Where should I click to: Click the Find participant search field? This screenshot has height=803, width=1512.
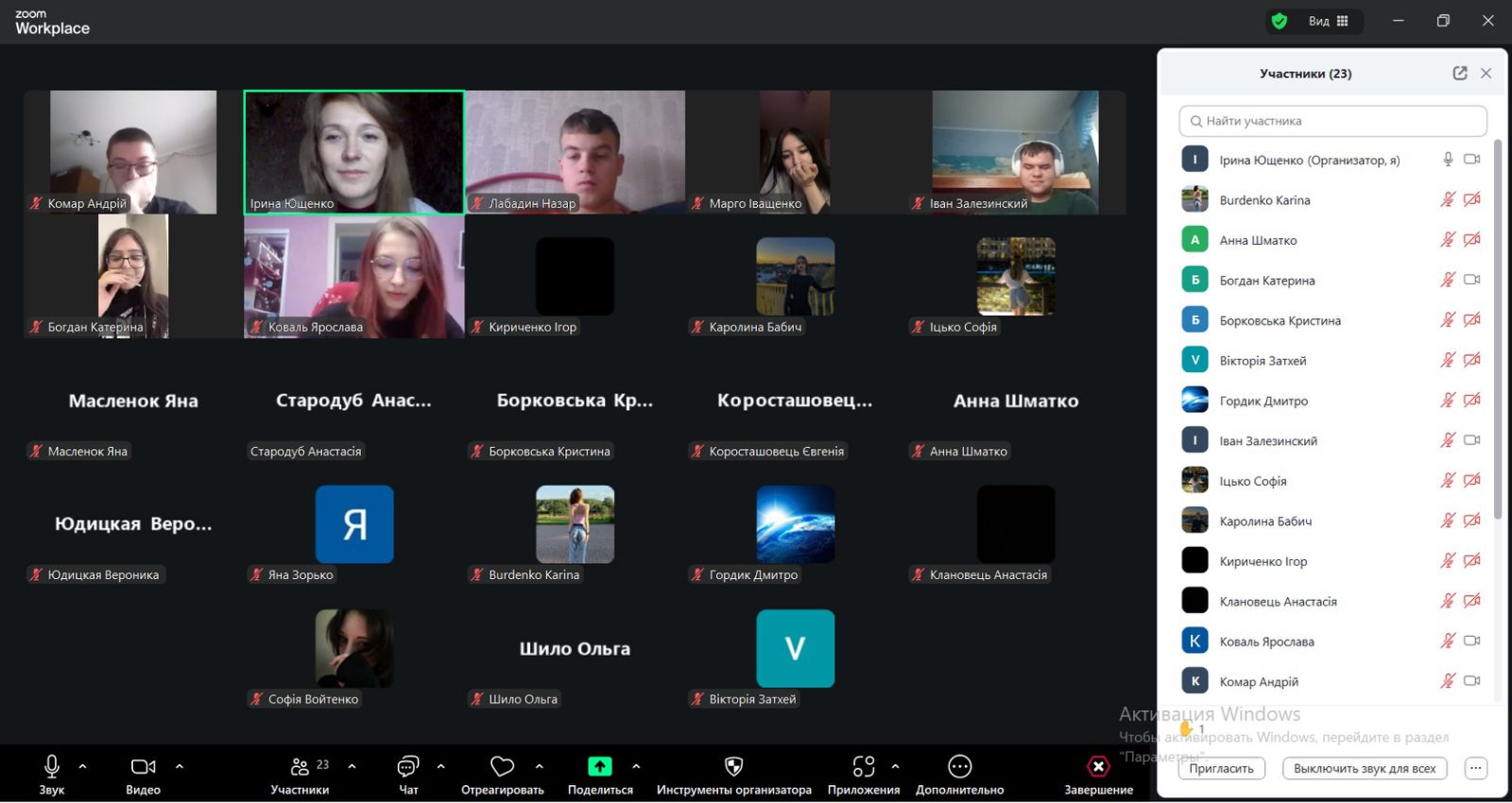click(x=1332, y=121)
